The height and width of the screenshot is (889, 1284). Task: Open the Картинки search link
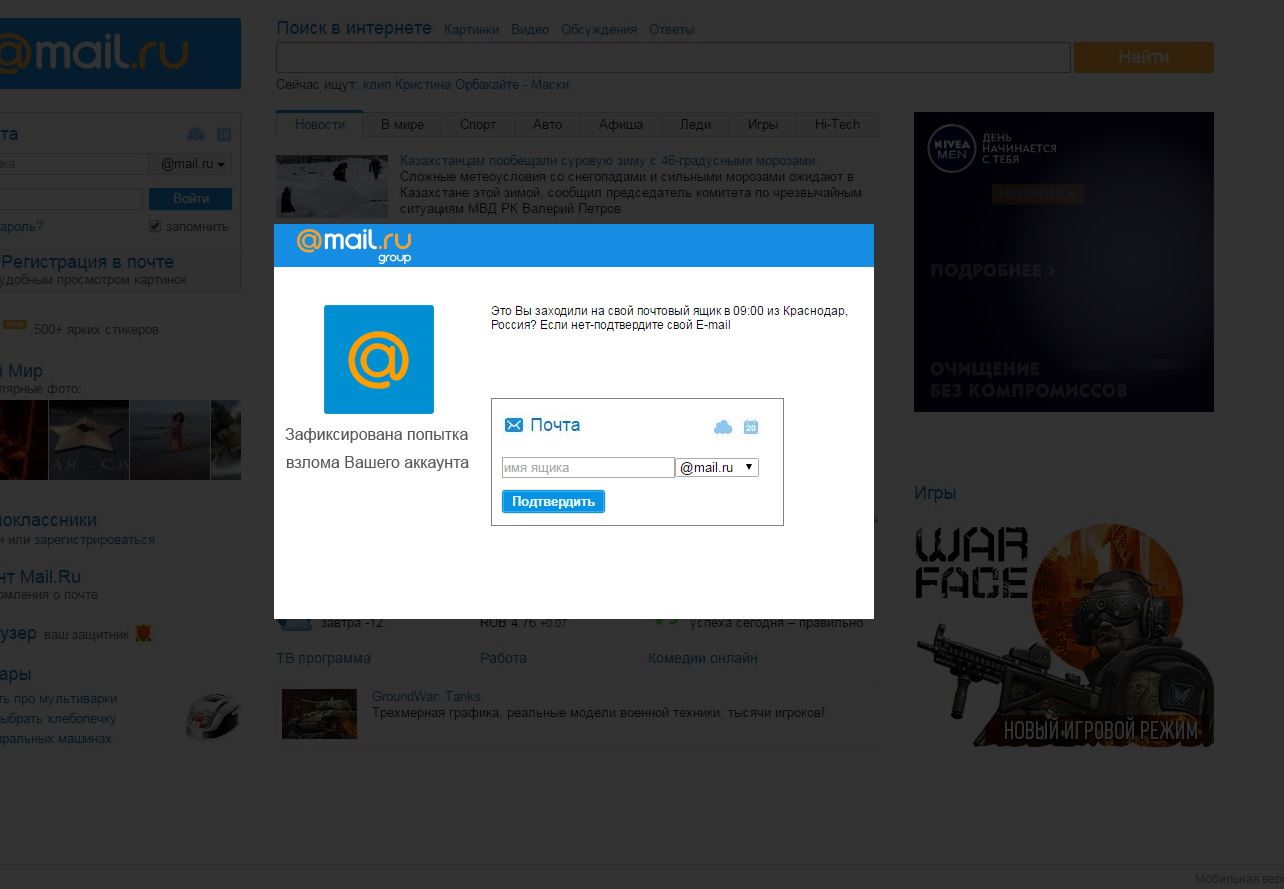pyautogui.click(x=471, y=29)
